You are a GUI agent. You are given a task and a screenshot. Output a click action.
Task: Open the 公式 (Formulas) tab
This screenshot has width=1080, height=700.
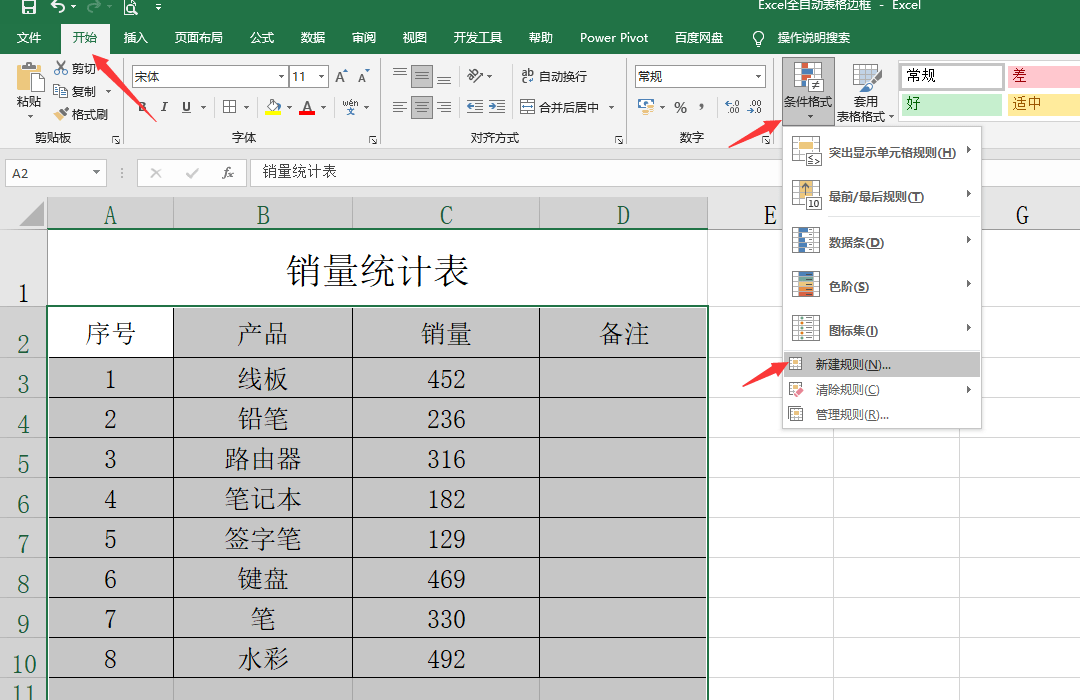(262, 38)
